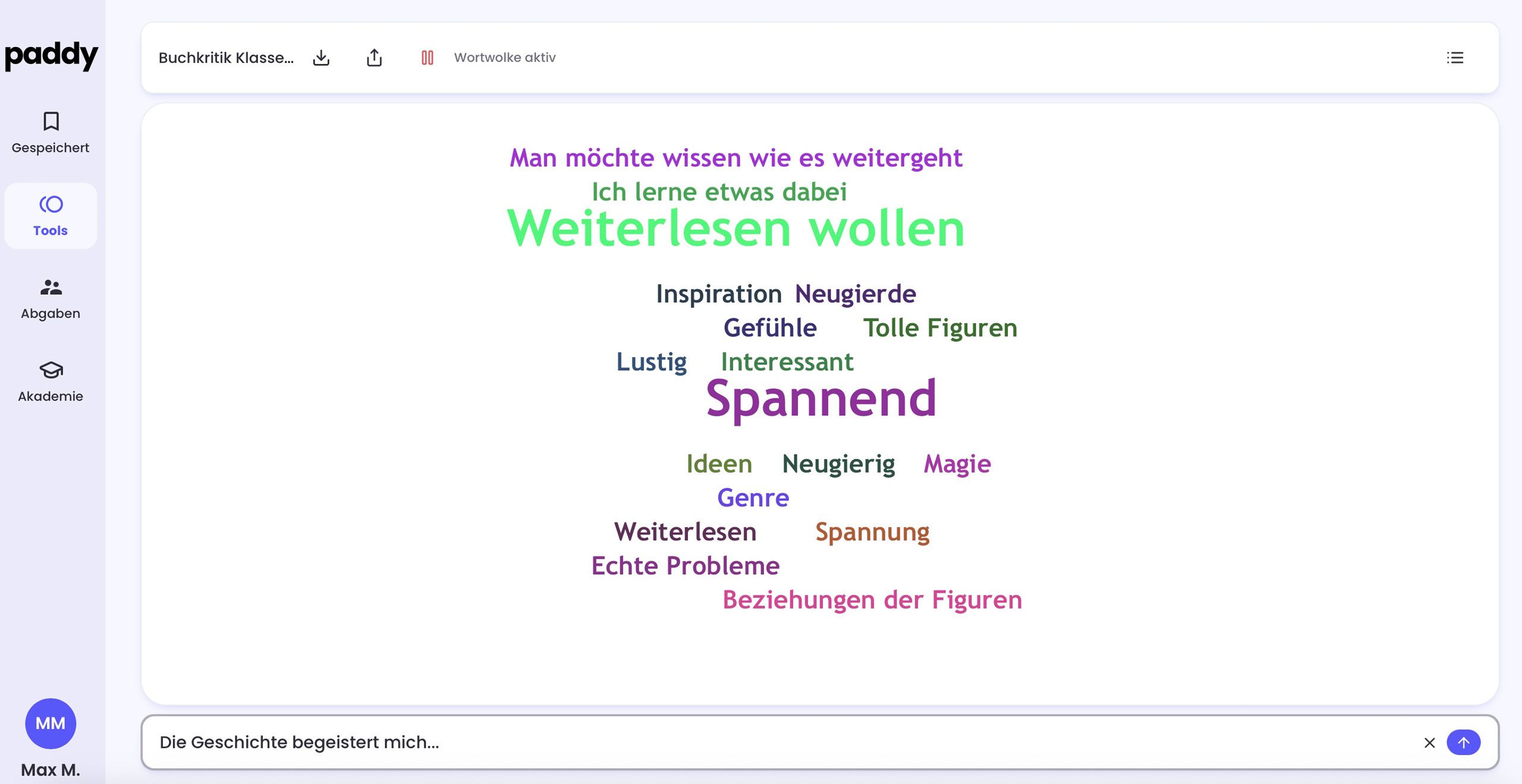
Task: Click the 'Max M.' user name
Action: pyautogui.click(x=51, y=770)
